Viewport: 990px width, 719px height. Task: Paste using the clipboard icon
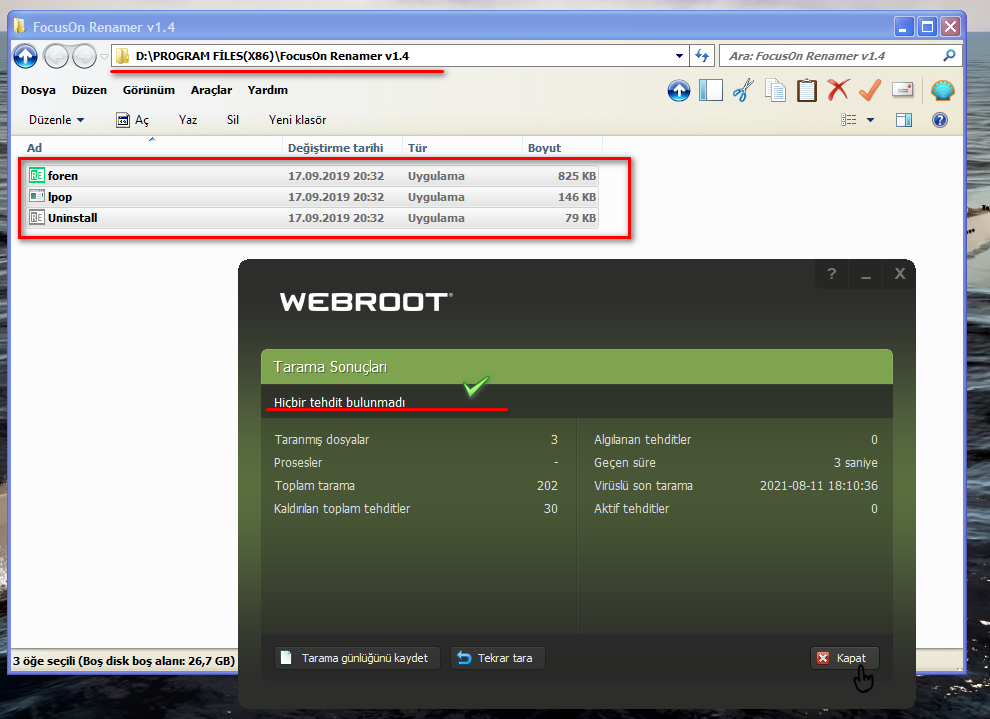(807, 90)
